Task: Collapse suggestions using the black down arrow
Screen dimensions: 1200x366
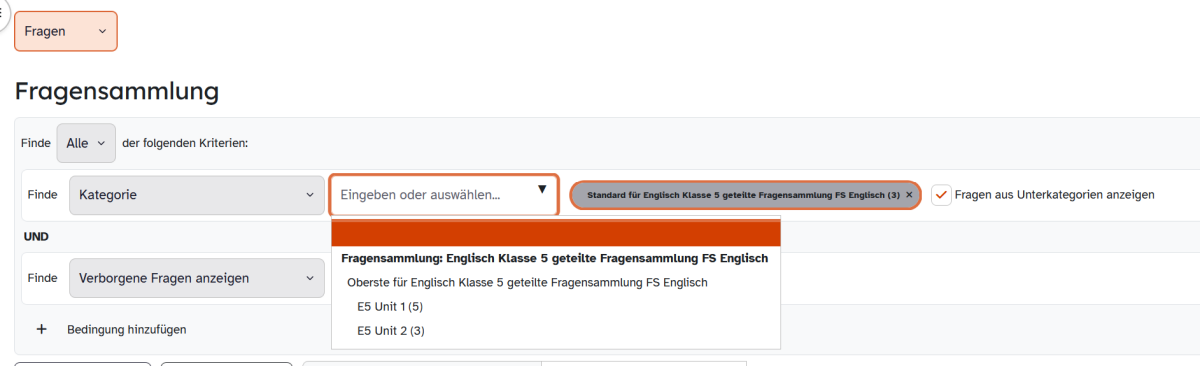Action: pos(542,189)
